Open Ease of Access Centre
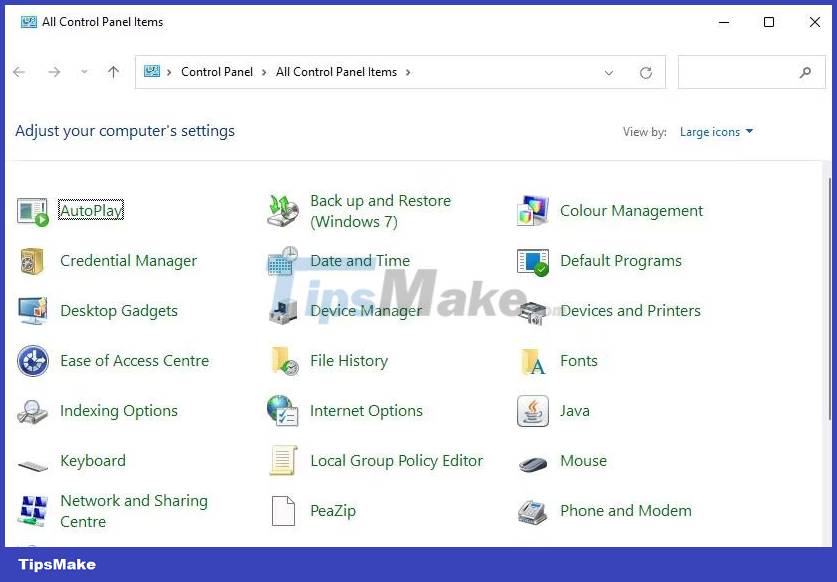This screenshot has height=582, width=837. pyautogui.click(x=134, y=361)
